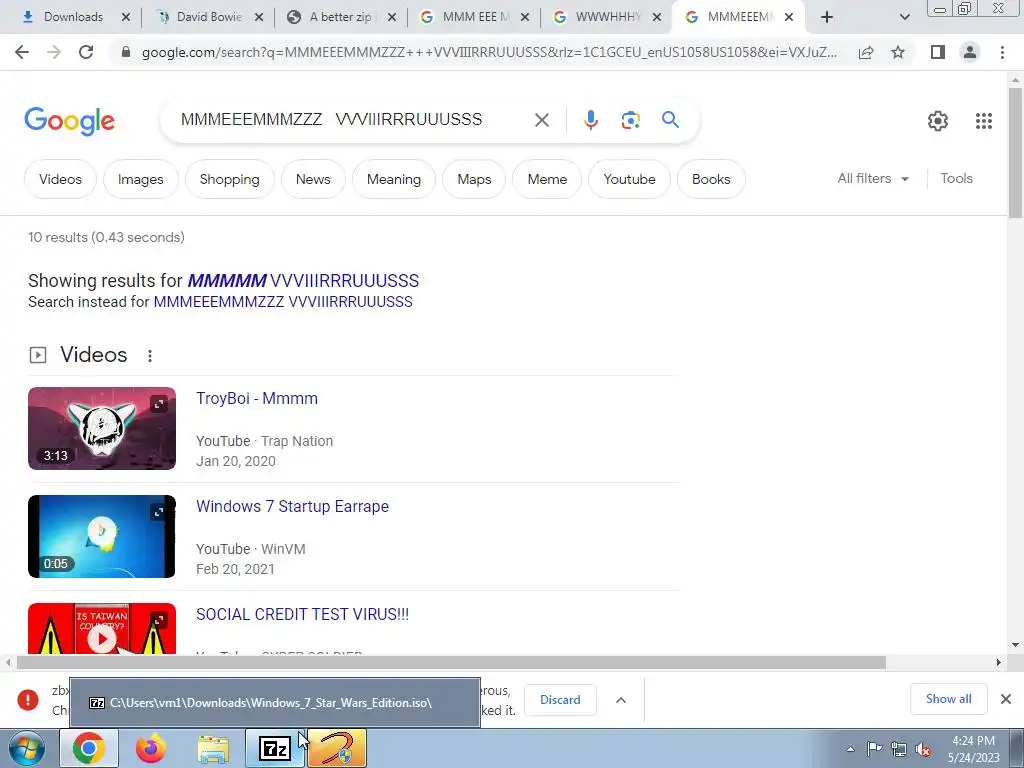
Task: Switch to A better zip tab
Action: point(340,17)
